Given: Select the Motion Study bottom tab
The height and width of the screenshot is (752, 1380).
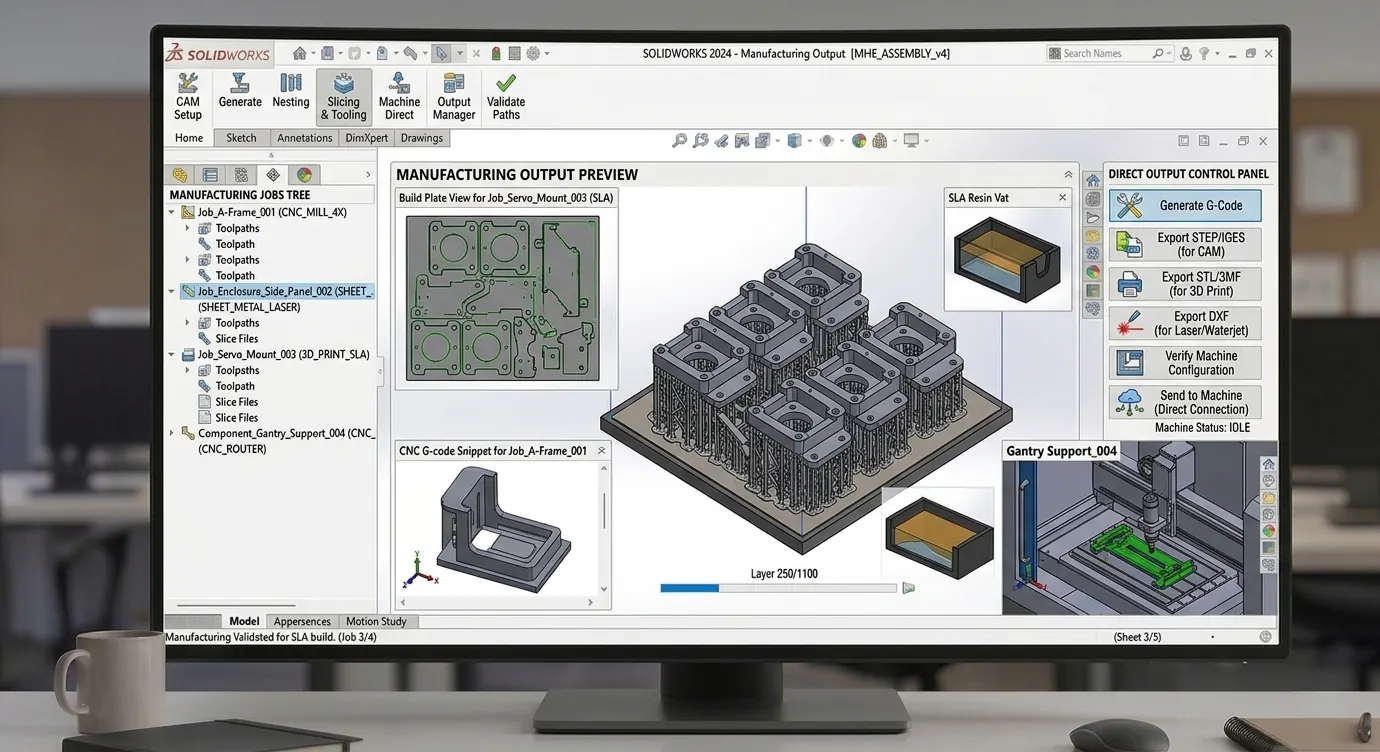Looking at the screenshot, I should pyautogui.click(x=376, y=621).
